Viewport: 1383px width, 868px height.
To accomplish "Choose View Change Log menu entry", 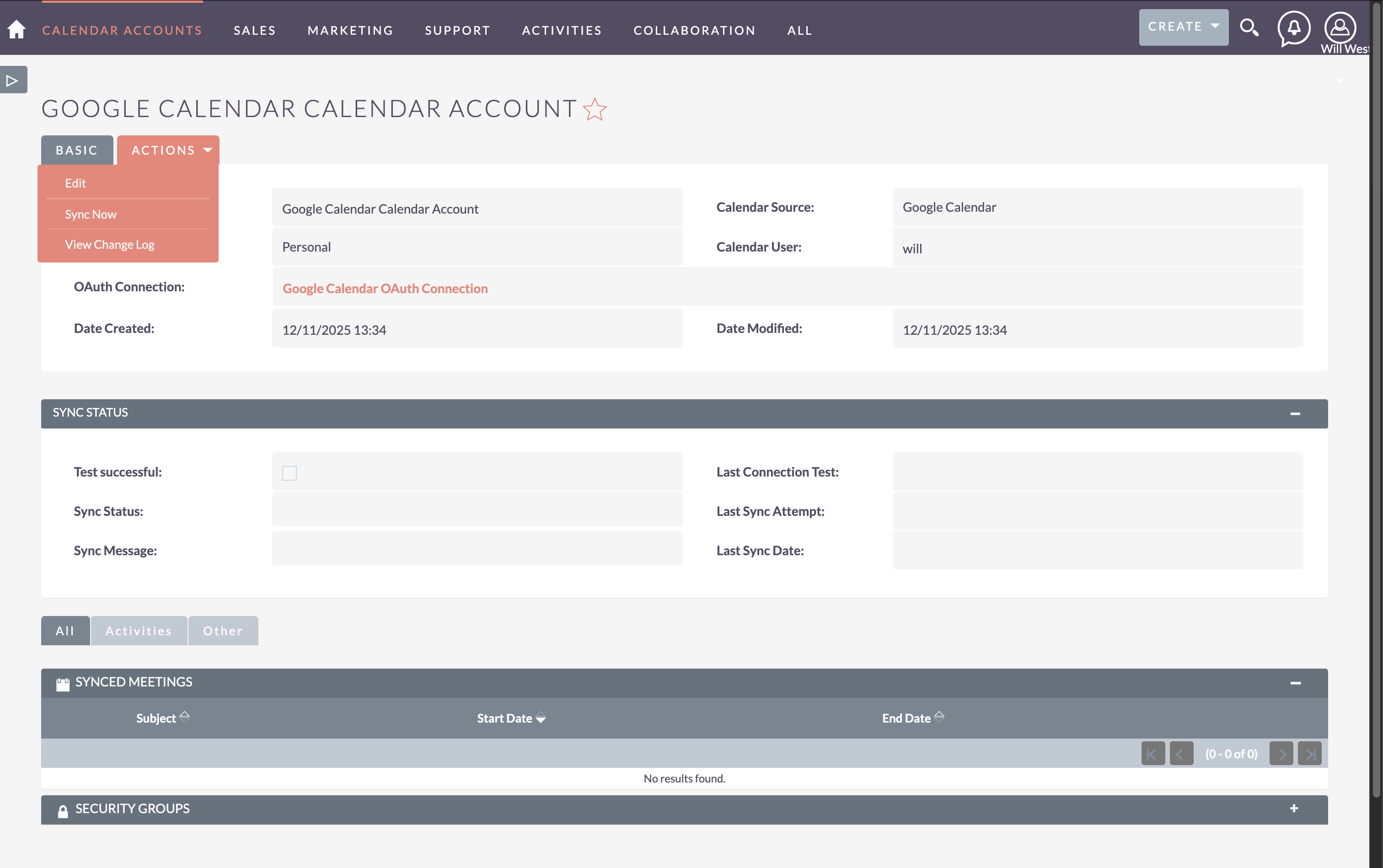I will click(109, 245).
